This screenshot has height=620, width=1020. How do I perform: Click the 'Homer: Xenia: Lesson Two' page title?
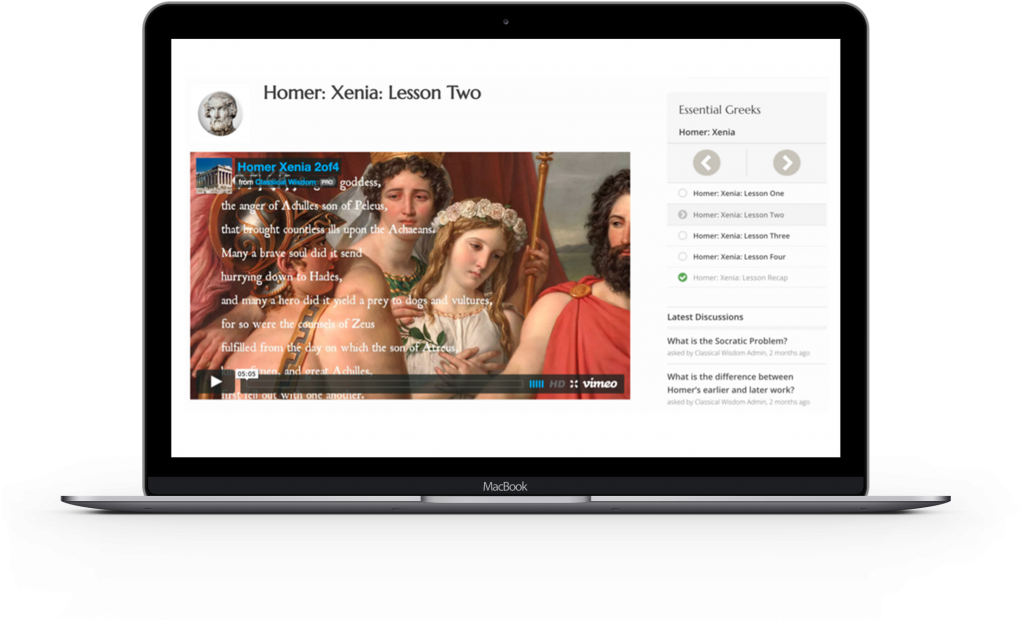[x=372, y=93]
